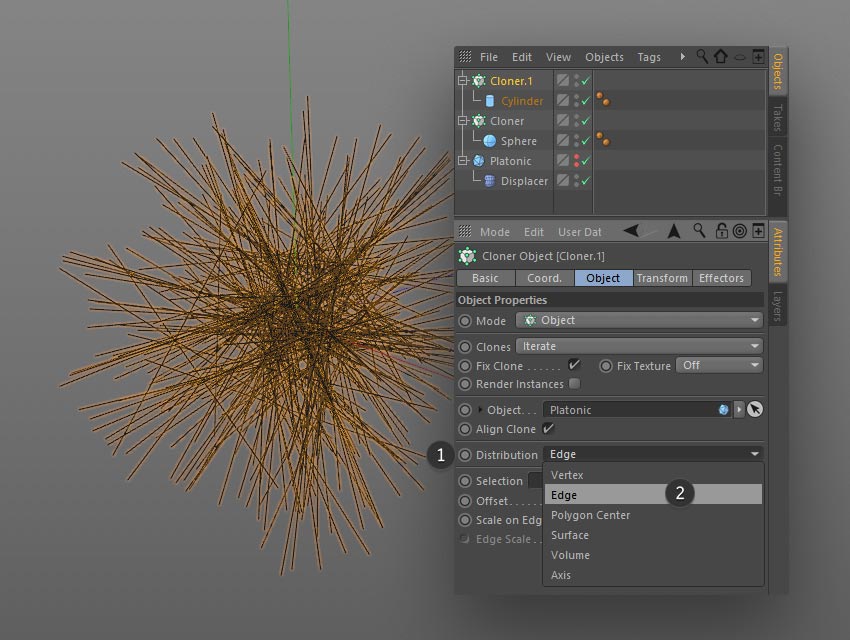
Task: Open the Clones dropdown showing Iterate
Action: [639, 346]
